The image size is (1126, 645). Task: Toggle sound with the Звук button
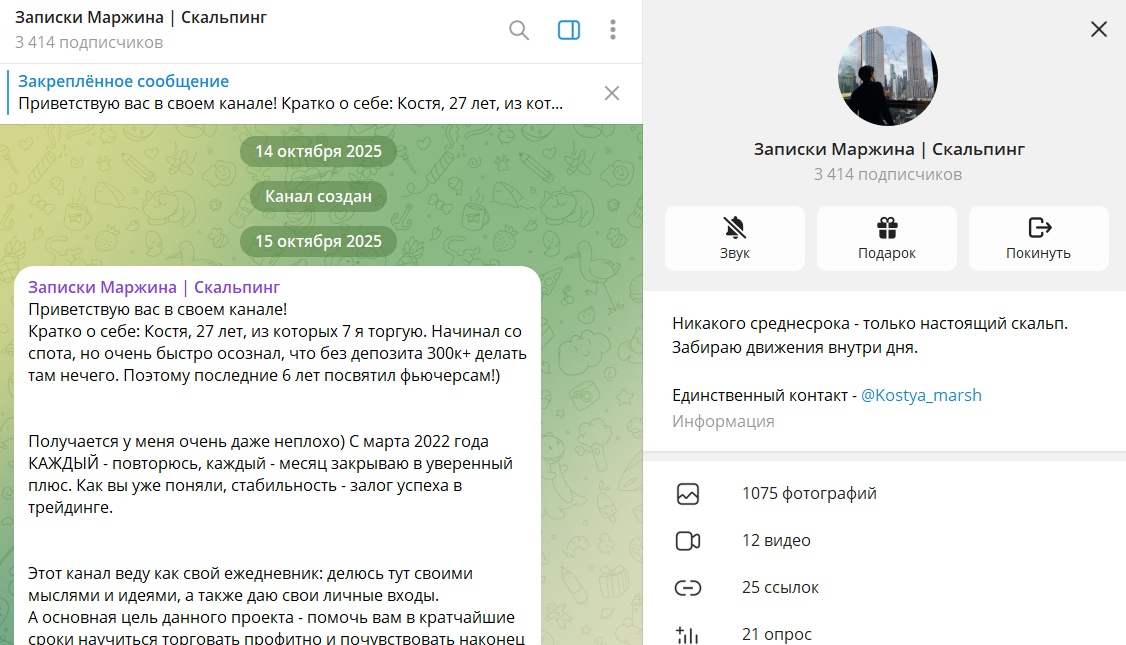coord(735,238)
